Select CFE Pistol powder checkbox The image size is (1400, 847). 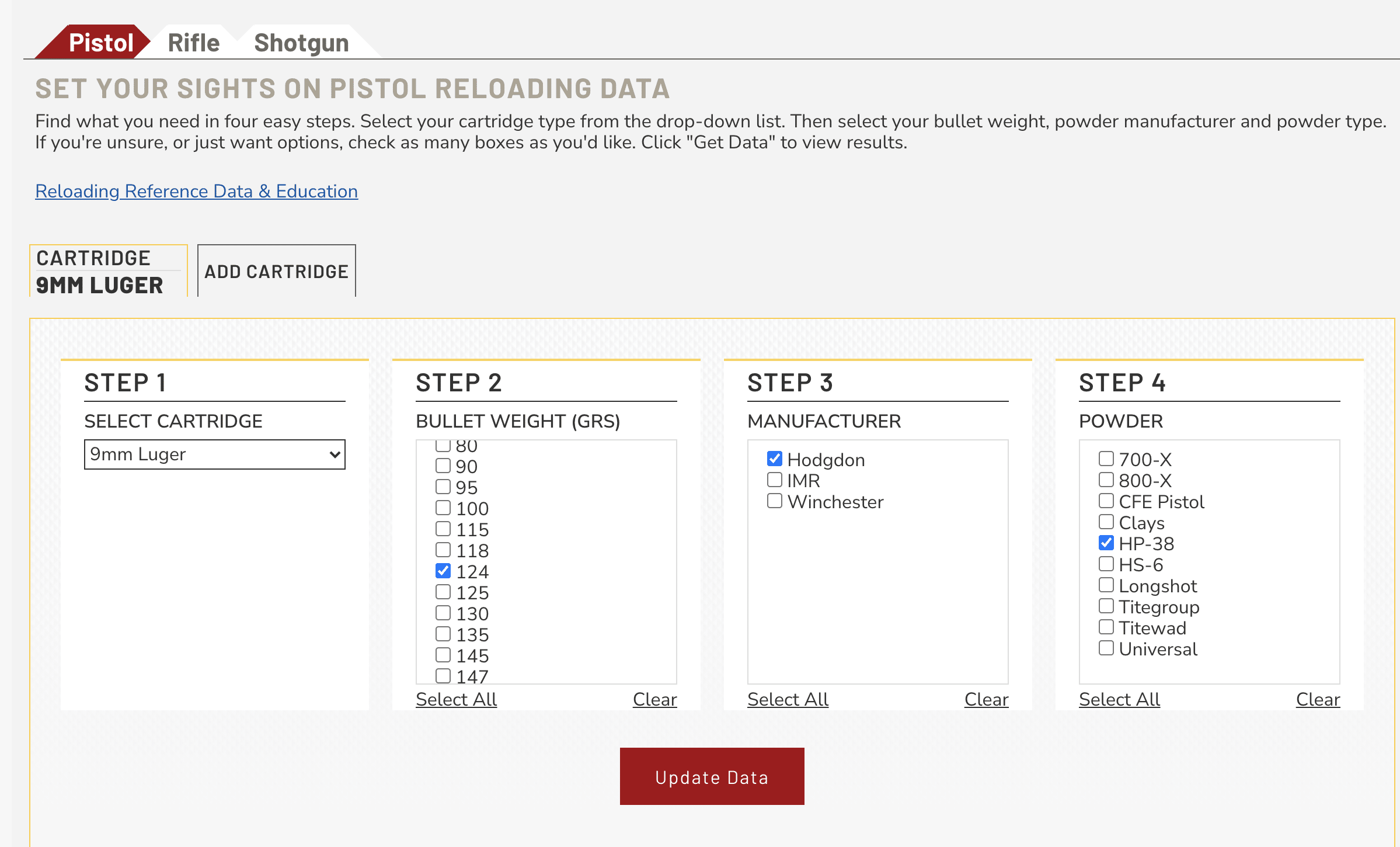[1106, 501]
